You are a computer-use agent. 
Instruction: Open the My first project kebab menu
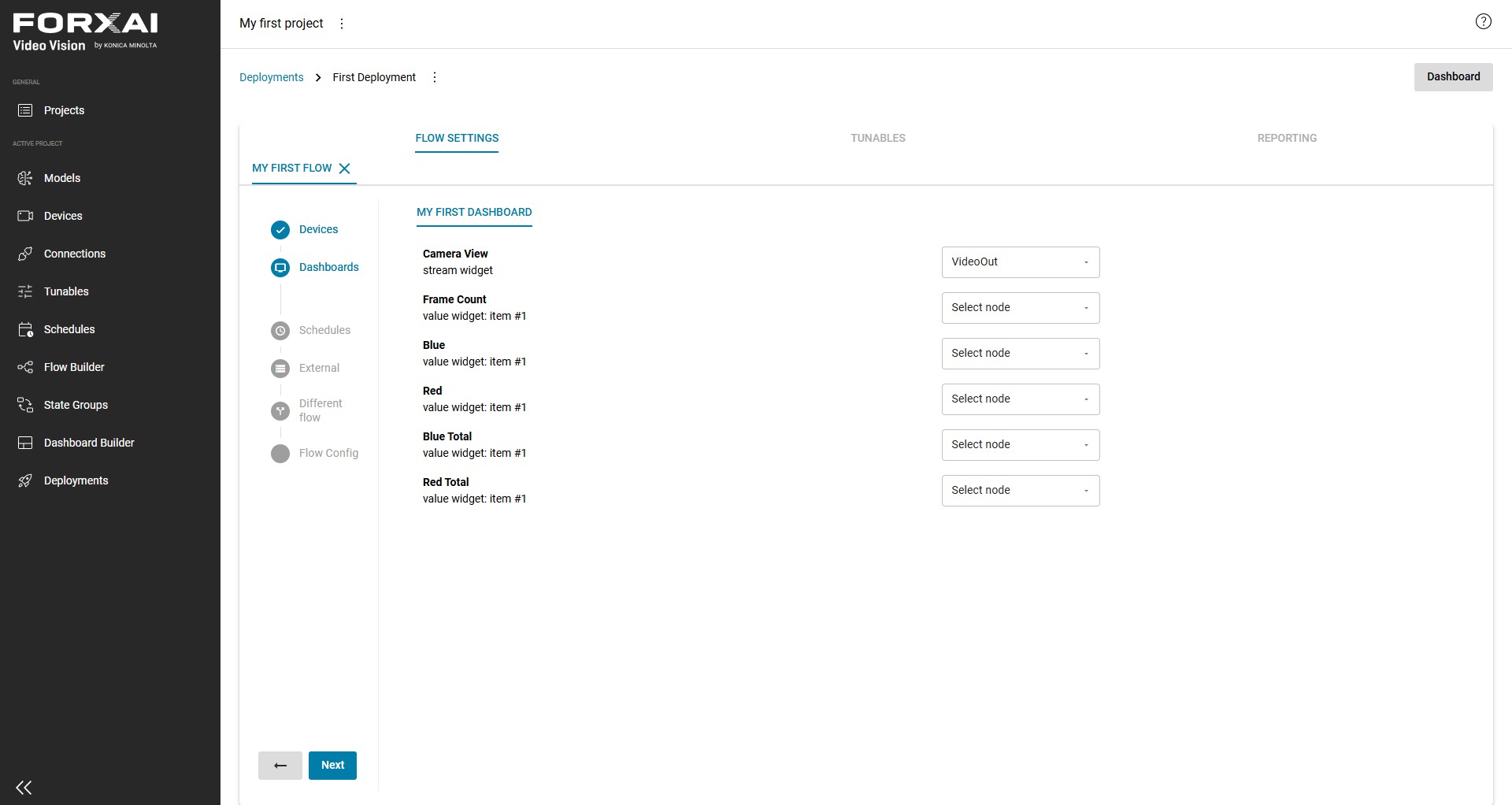(342, 24)
